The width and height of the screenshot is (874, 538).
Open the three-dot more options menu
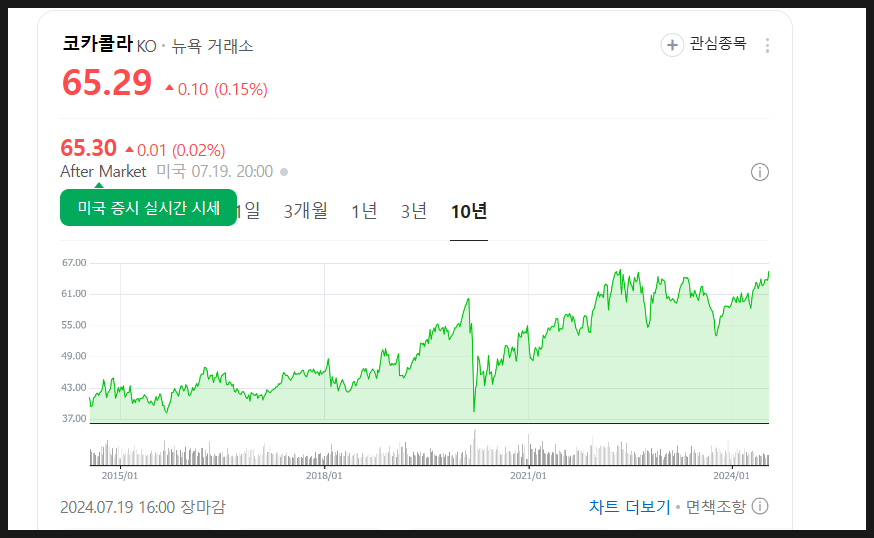click(767, 45)
